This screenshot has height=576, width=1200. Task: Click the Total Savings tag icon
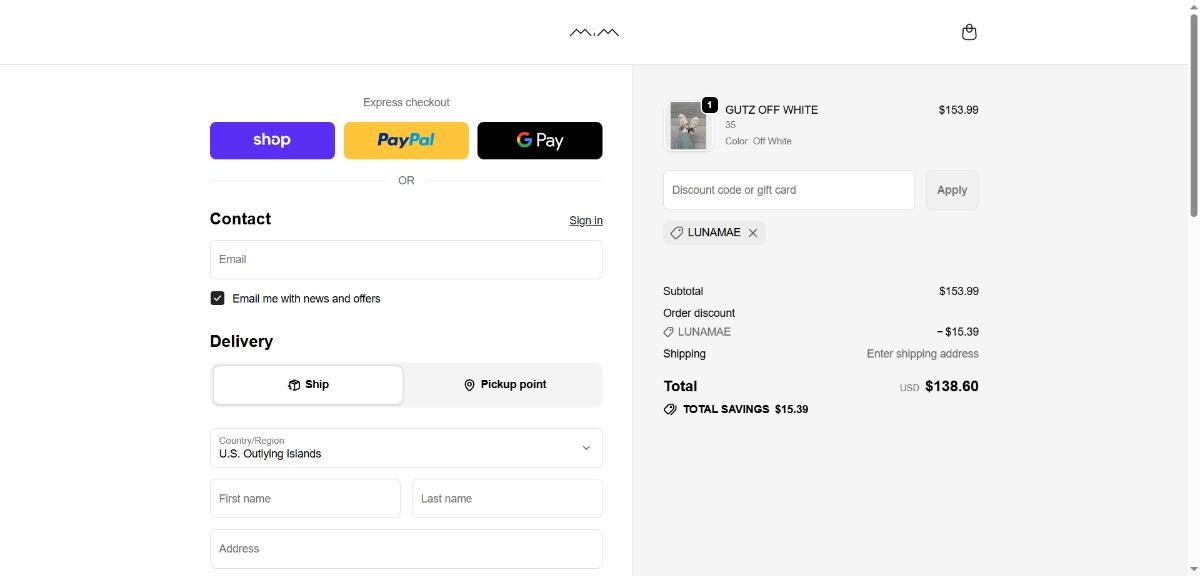[x=670, y=409]
